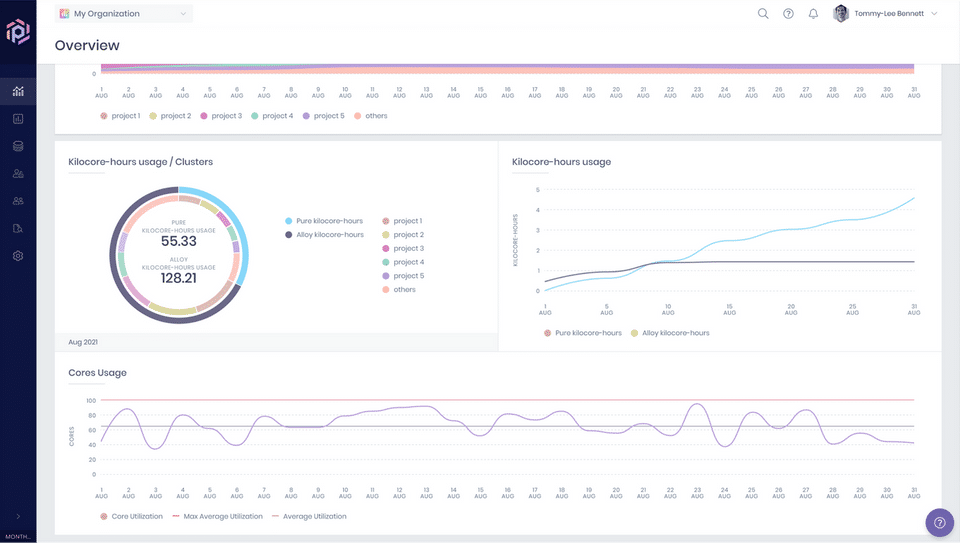Open the bar chart reports icon in sidebar
The image size is (960, 543).
click(x=18, y=119)
